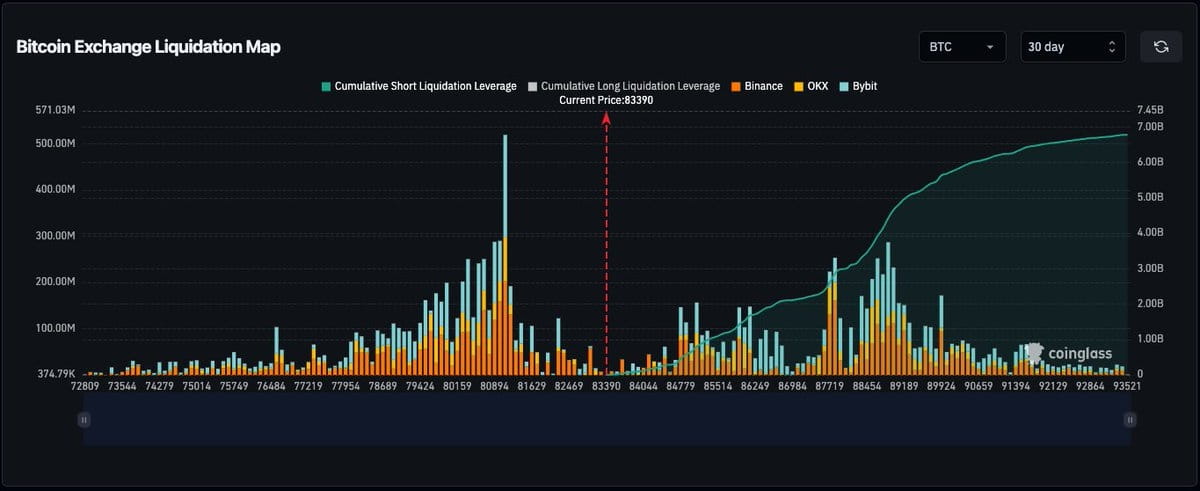Click the green Short Liquidation legend swatch
Viewport: 1200px width, 491px height.
pos(325,87)
